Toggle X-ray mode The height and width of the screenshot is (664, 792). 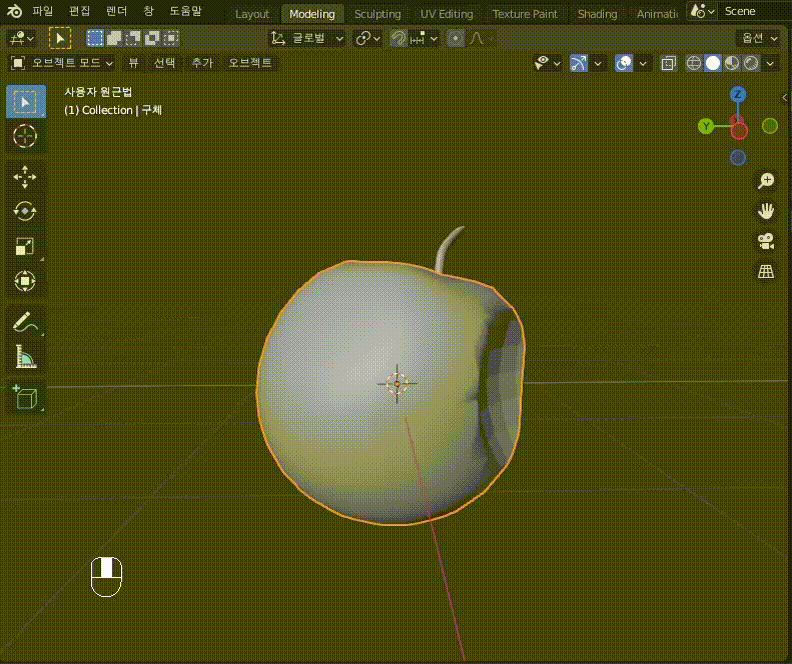coord(668,63)
